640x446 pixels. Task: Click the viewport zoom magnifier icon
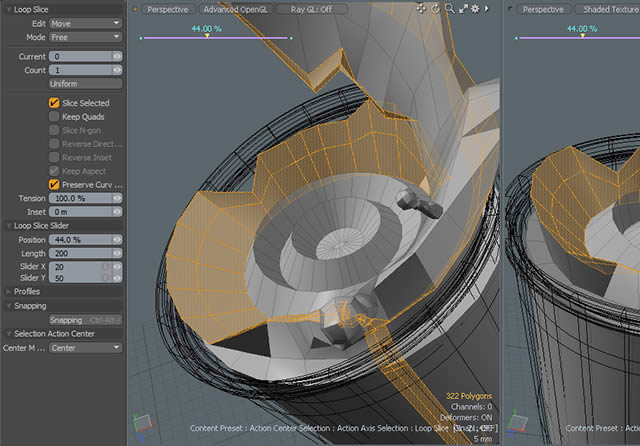coord(449,9)
